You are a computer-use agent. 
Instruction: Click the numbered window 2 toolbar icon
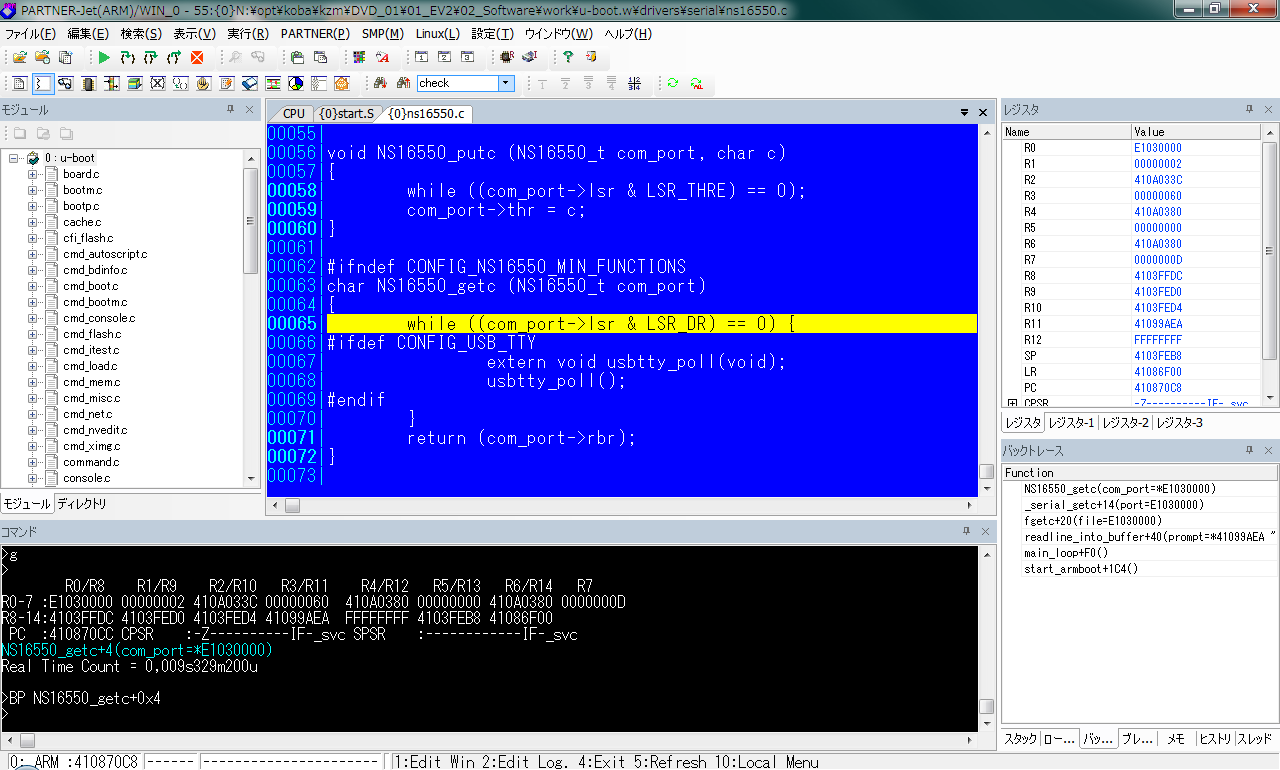(444, 58)
